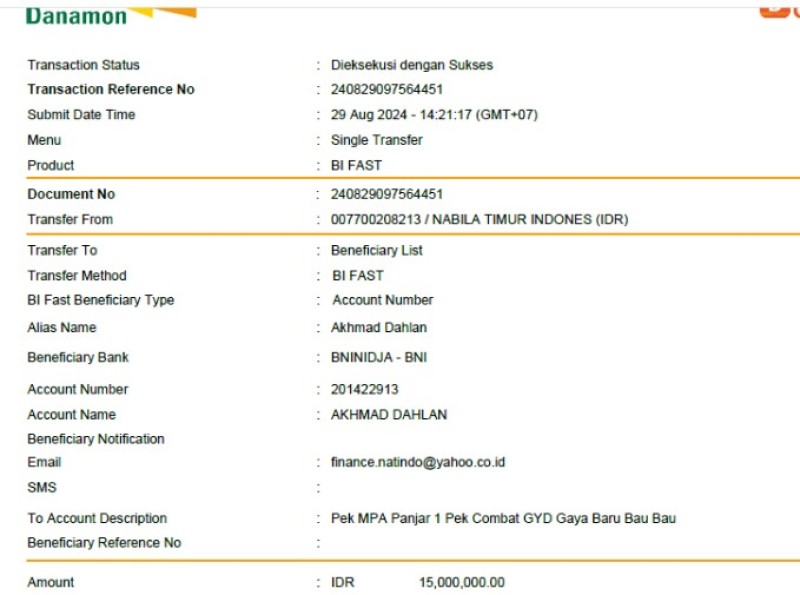Click the BI FAST transfer method value
The width and height of the screenshot is (800, 595).
tap(358, 276)
